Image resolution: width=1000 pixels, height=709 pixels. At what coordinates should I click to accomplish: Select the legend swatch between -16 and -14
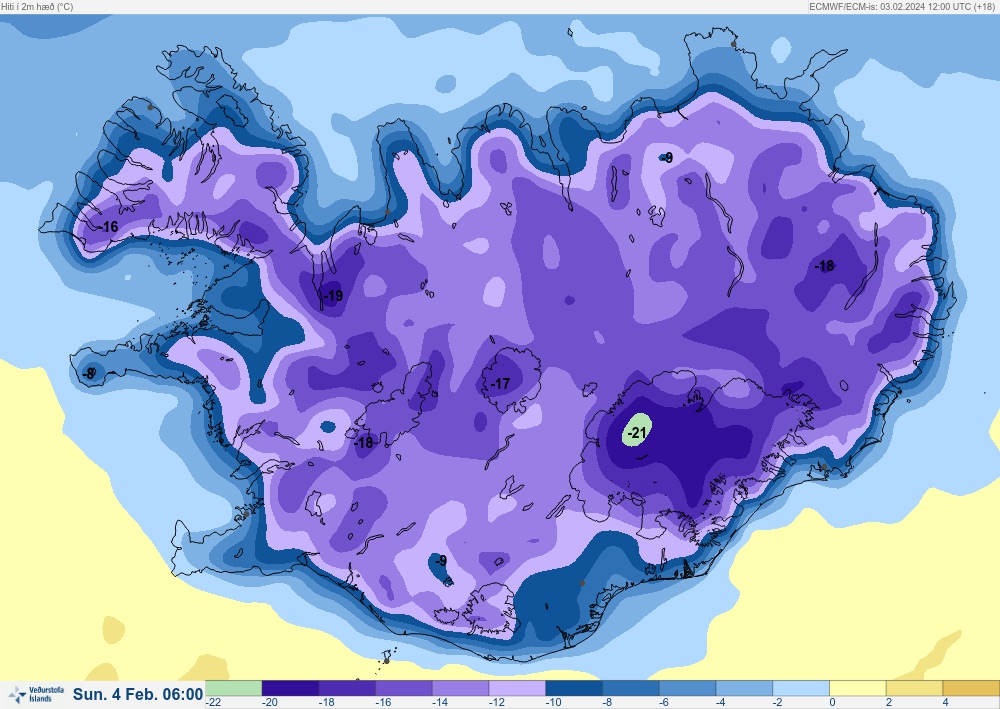(404, 688)
